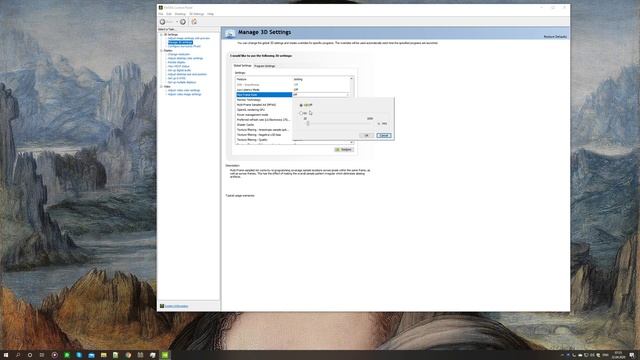Screen dimensions: 640x360
Task: Click the Back navigation arrow in toolbar
Action: pos(163,22)
